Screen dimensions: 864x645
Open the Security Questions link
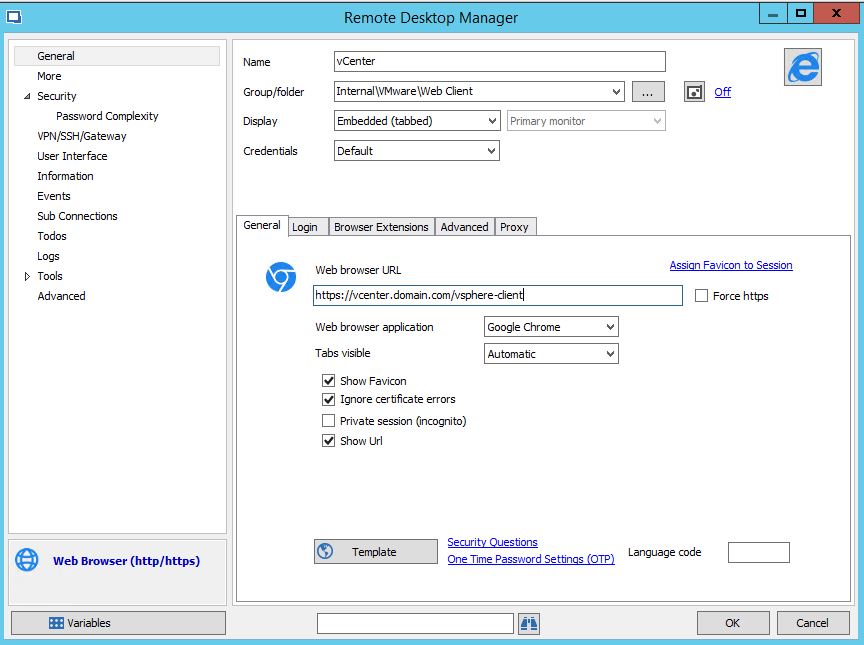point(493,542)
